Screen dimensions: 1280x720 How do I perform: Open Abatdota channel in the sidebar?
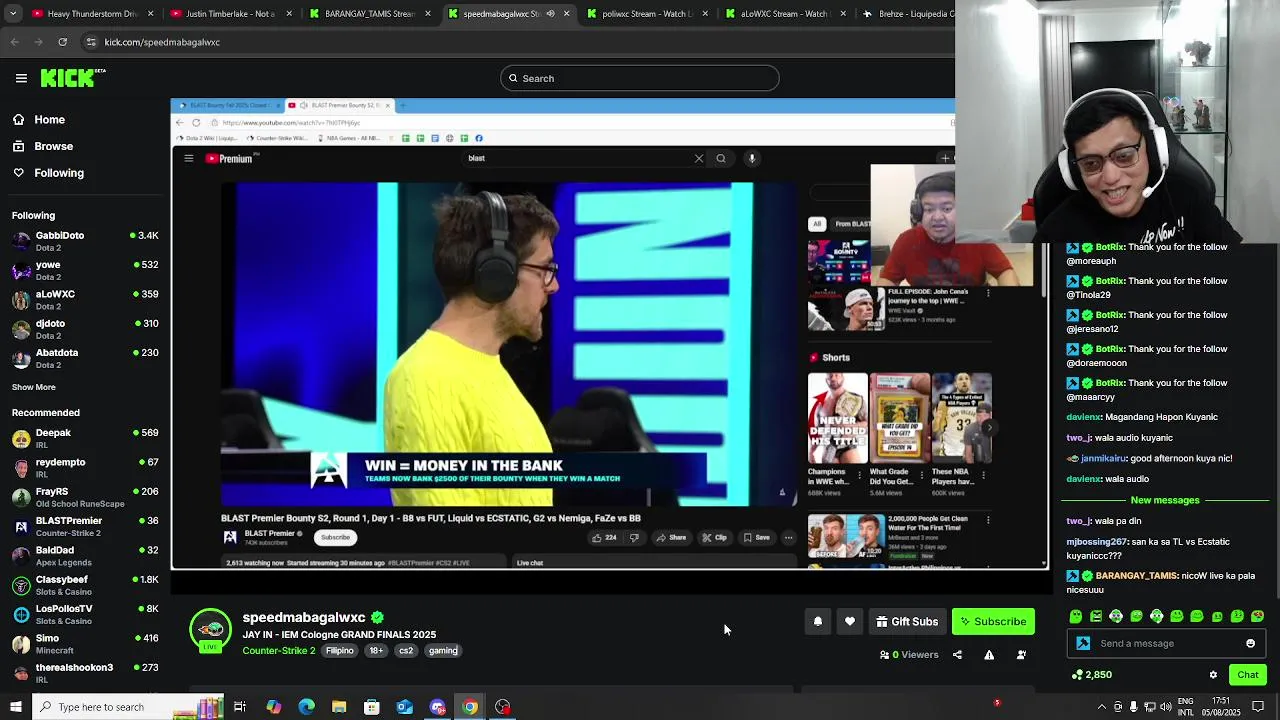pyautogui.click(x=85, y=358)
